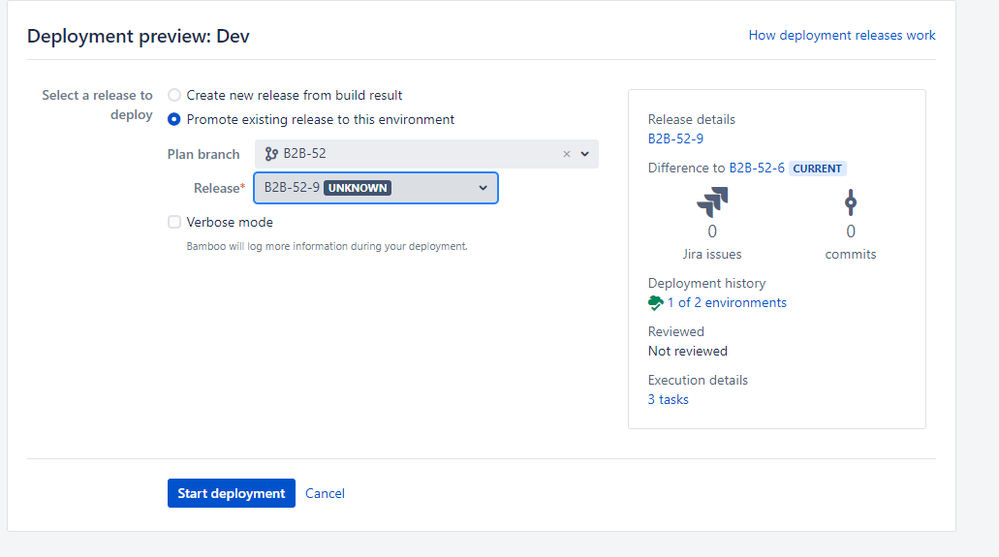Screen dimensions: 999x557
Task: Click the Release details heading
Action: pyautogui.click(x=691, y=119)
